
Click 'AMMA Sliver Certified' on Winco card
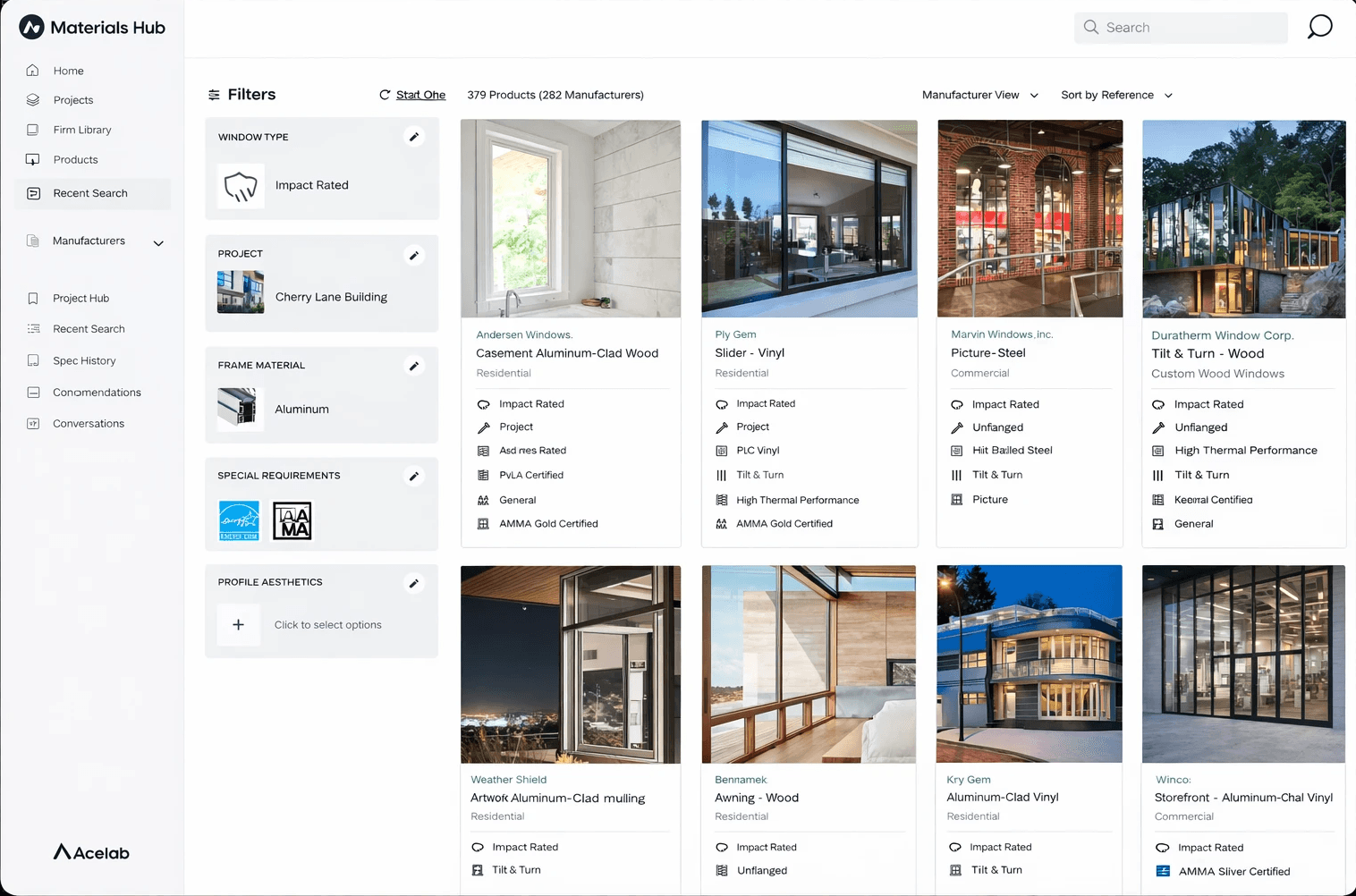click(x=1234, y=872)
